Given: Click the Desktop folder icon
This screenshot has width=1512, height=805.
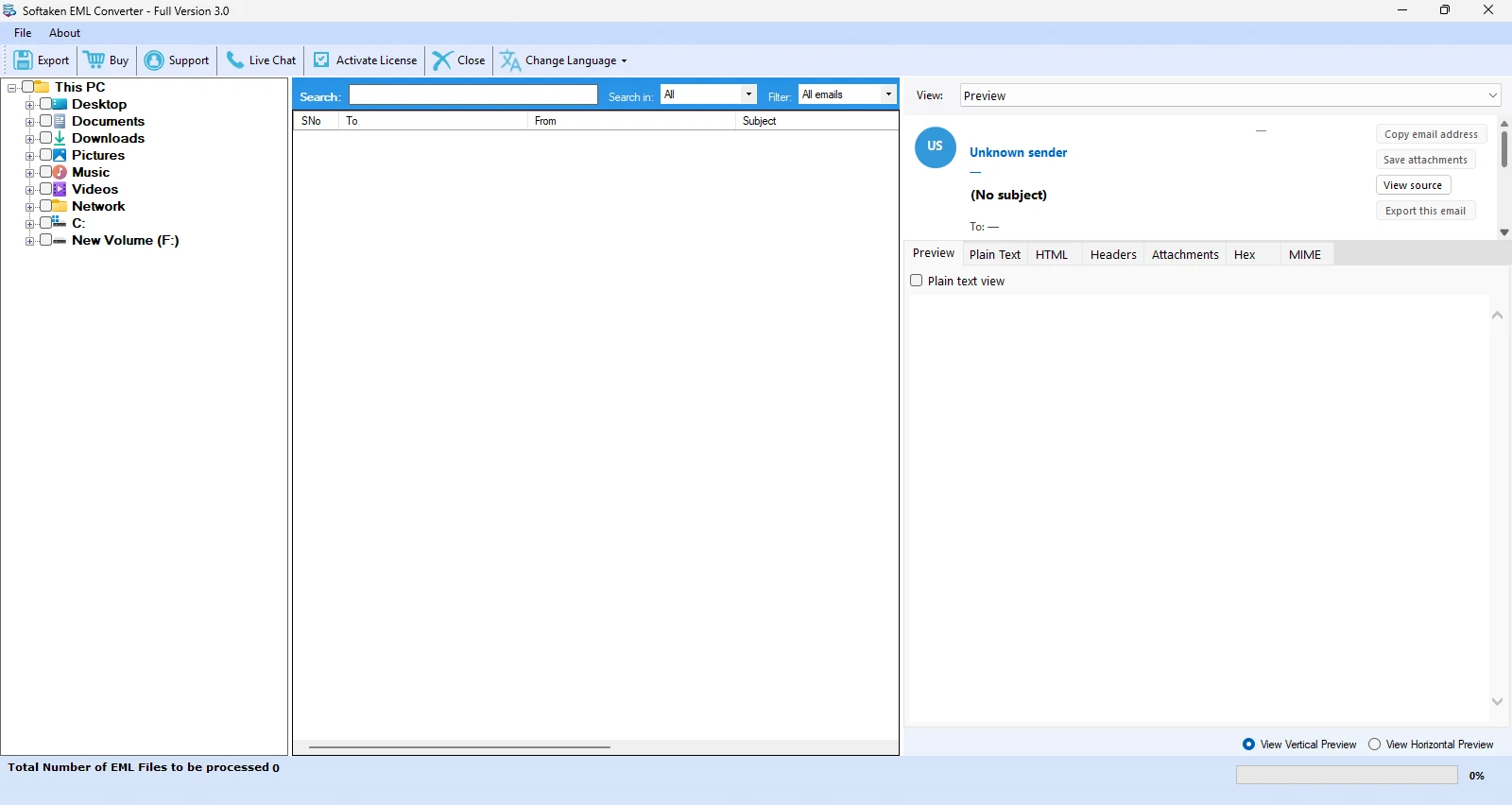Looking at the screenshot, I should 60,104.
